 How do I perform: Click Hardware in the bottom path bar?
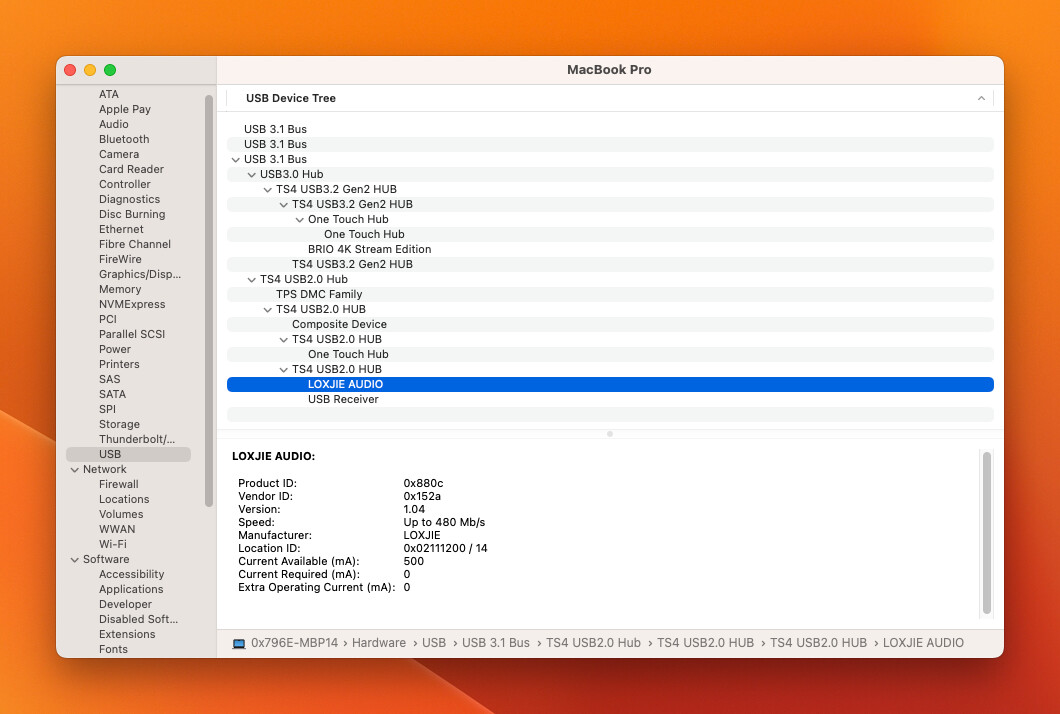pos(379,643)
